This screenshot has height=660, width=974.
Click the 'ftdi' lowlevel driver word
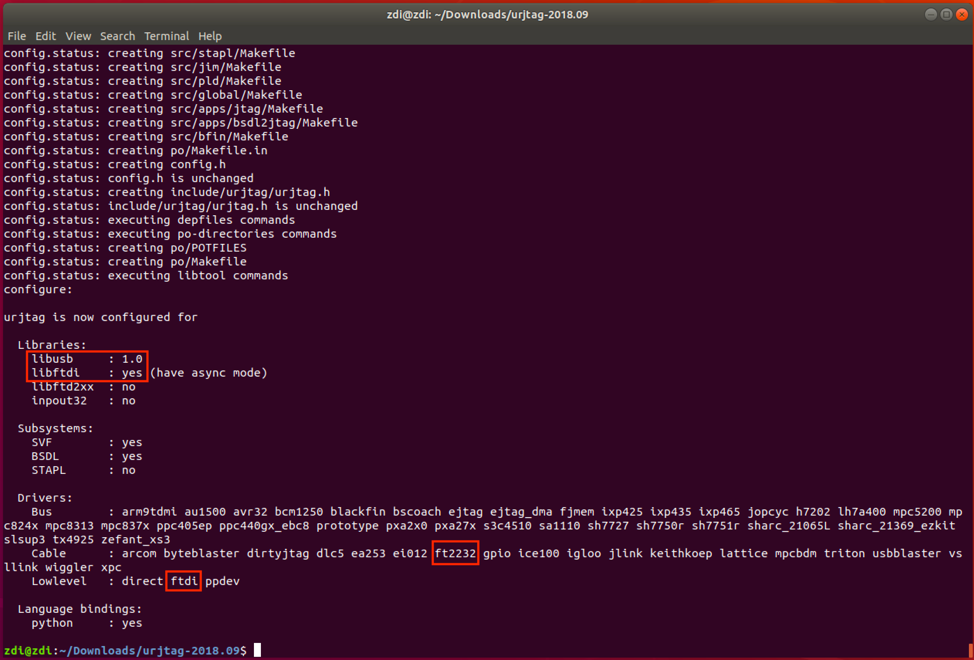coord(184,581)
